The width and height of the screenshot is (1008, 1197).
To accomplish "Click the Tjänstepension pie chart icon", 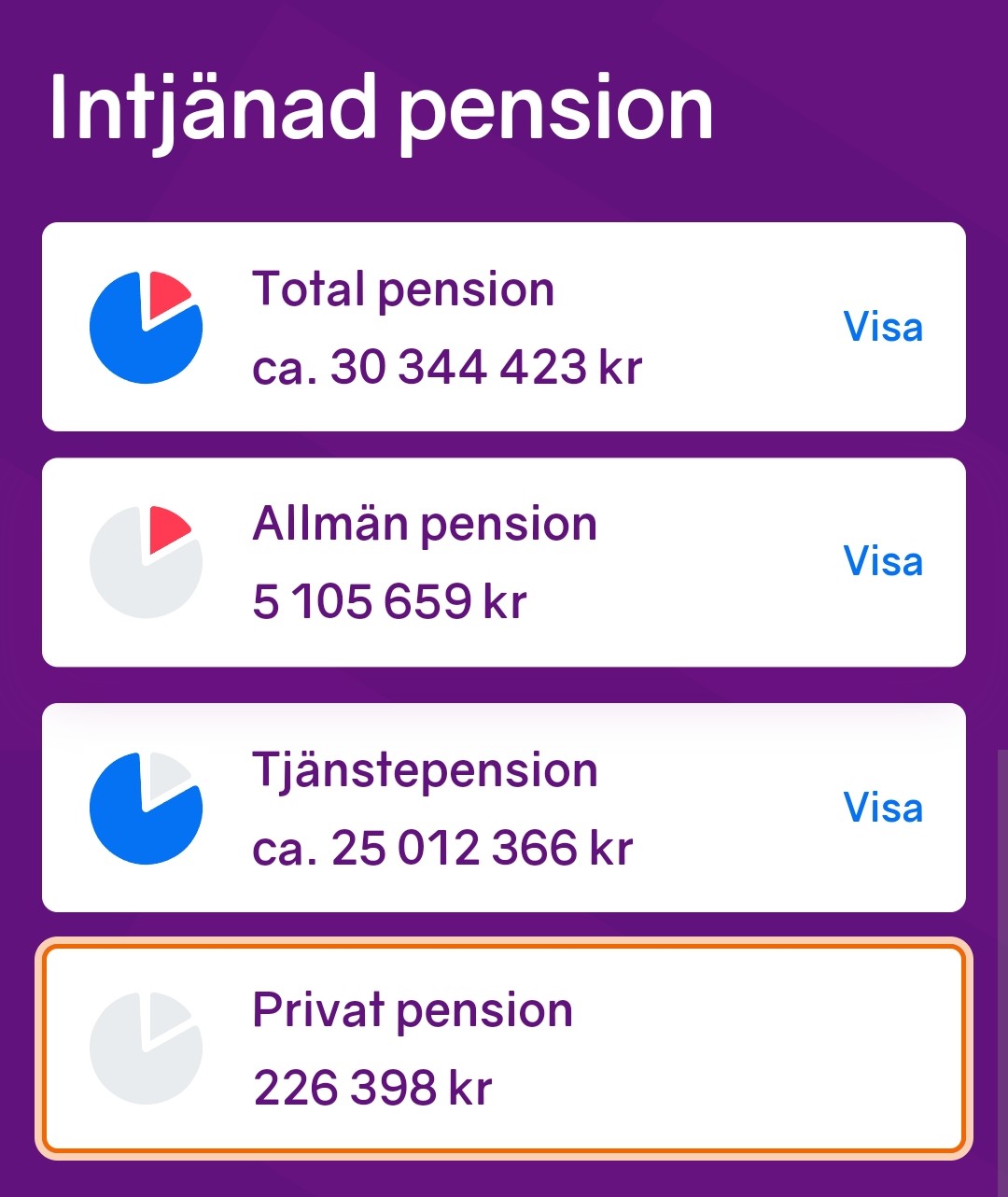I will [146, 806].
